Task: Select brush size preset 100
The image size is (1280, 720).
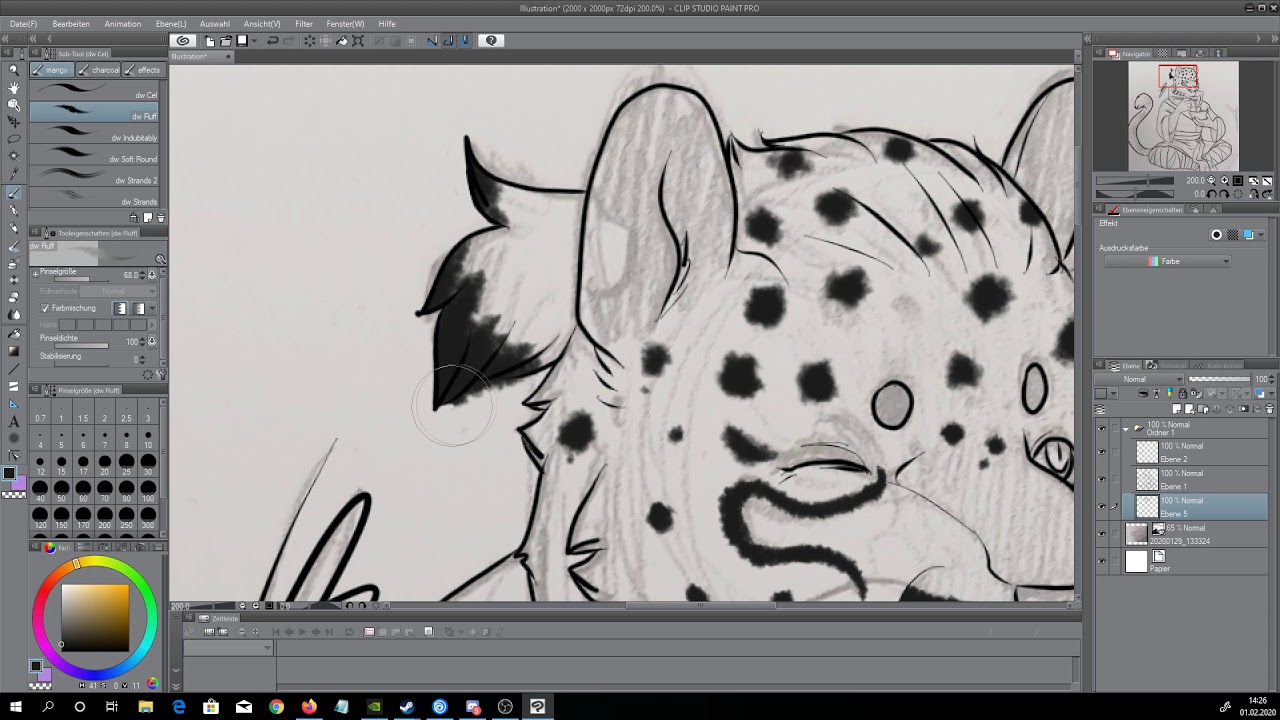Action: tap(148, 492)
